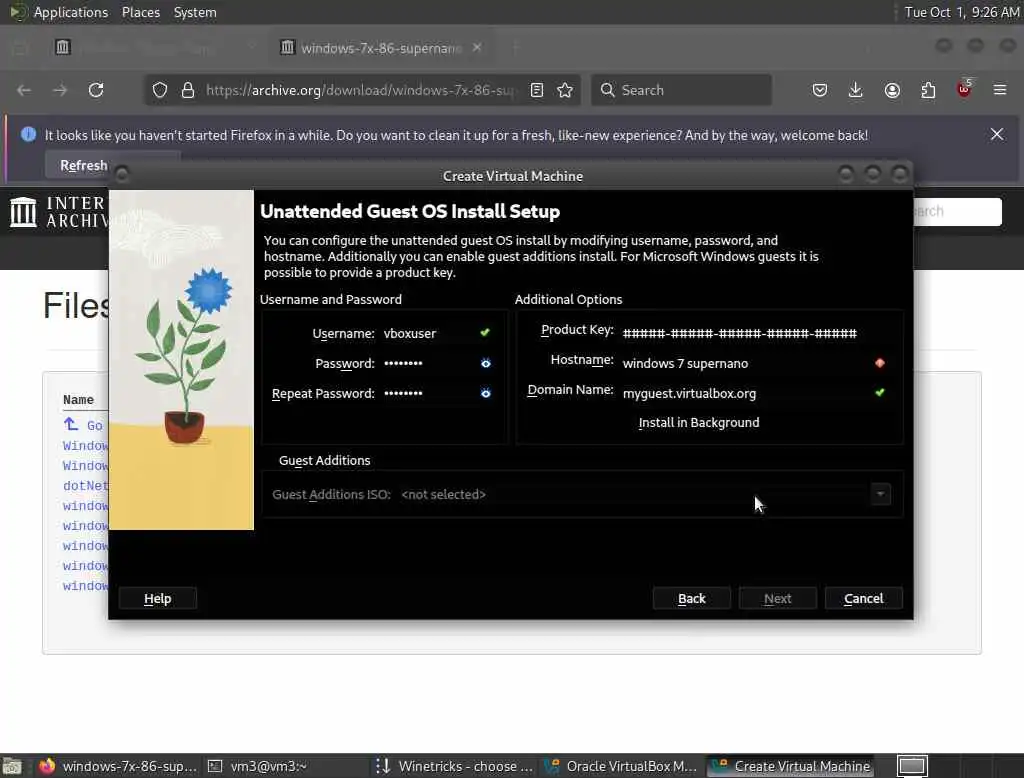Image resolution: width=1024 pixels, height=778 pixels.
Task: Click site padlock security icon
Action: 188,90
